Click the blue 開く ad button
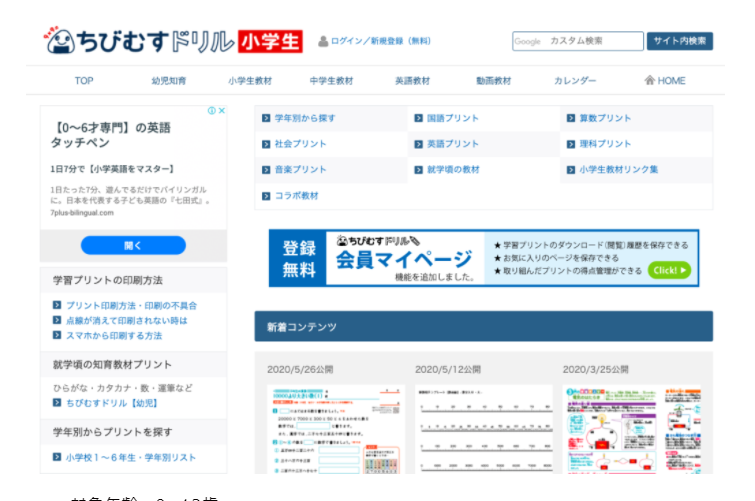 (133, 245)
